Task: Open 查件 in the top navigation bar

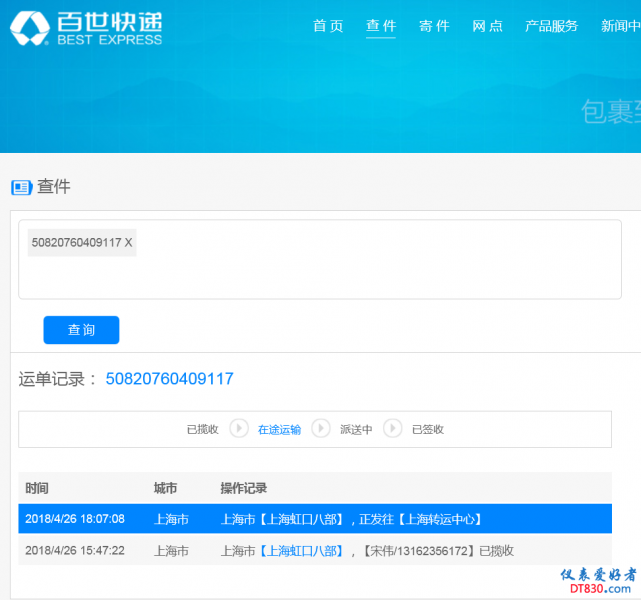Action: point(381,26)
